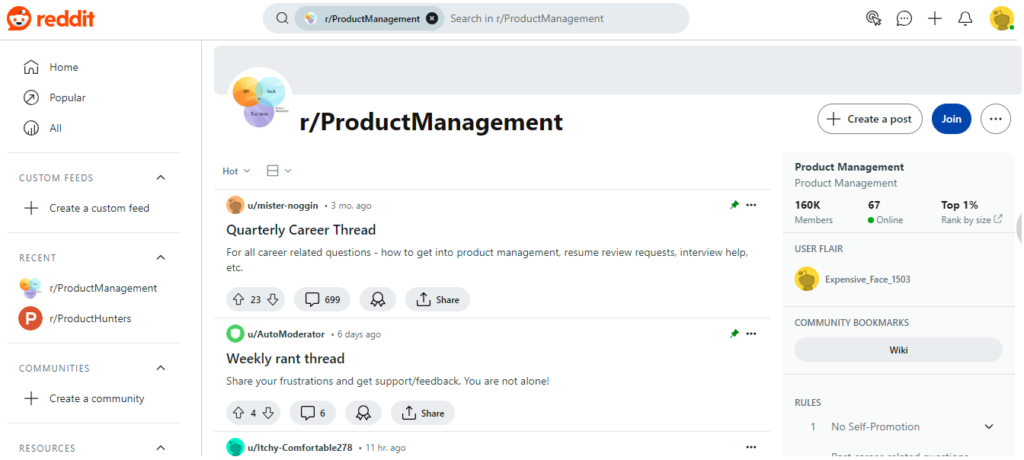The height and width of the screenshot is (460, 1024).
Task: Click the 160K Members count
Action: pyautogui.click(x=813, y=212)
